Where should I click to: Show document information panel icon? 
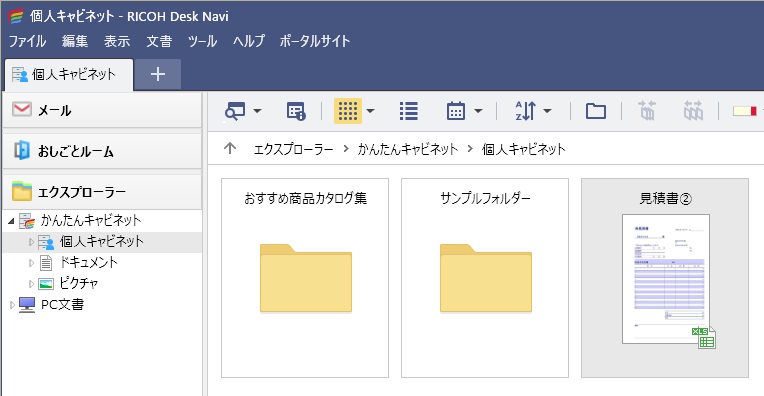(296, 111)
